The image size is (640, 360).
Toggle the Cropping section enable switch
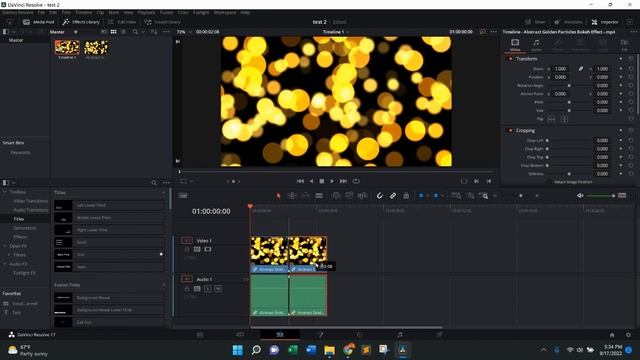(x=510, y=131)
